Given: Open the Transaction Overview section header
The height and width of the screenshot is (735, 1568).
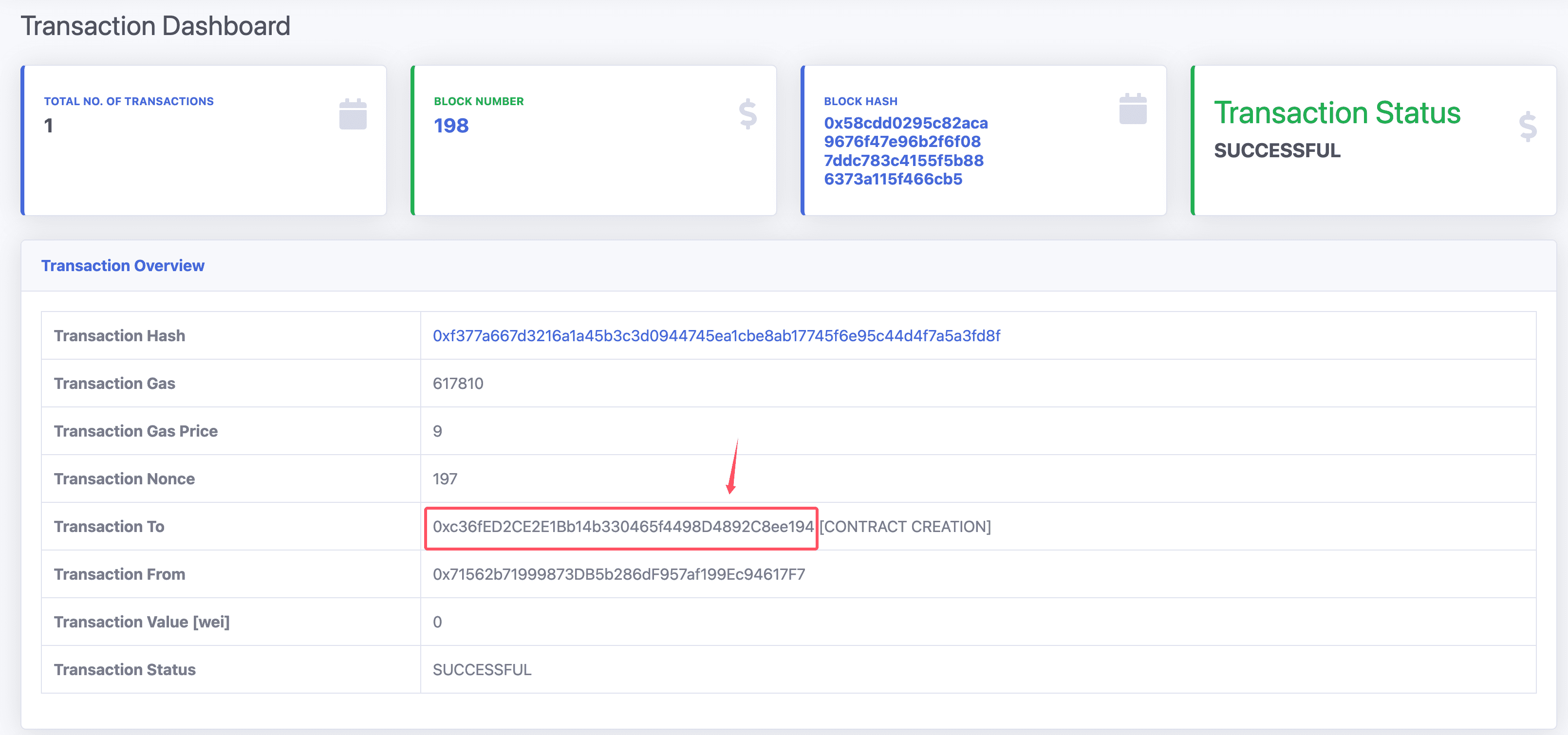Looking at the screenshot, I should [x=123, y=265].
